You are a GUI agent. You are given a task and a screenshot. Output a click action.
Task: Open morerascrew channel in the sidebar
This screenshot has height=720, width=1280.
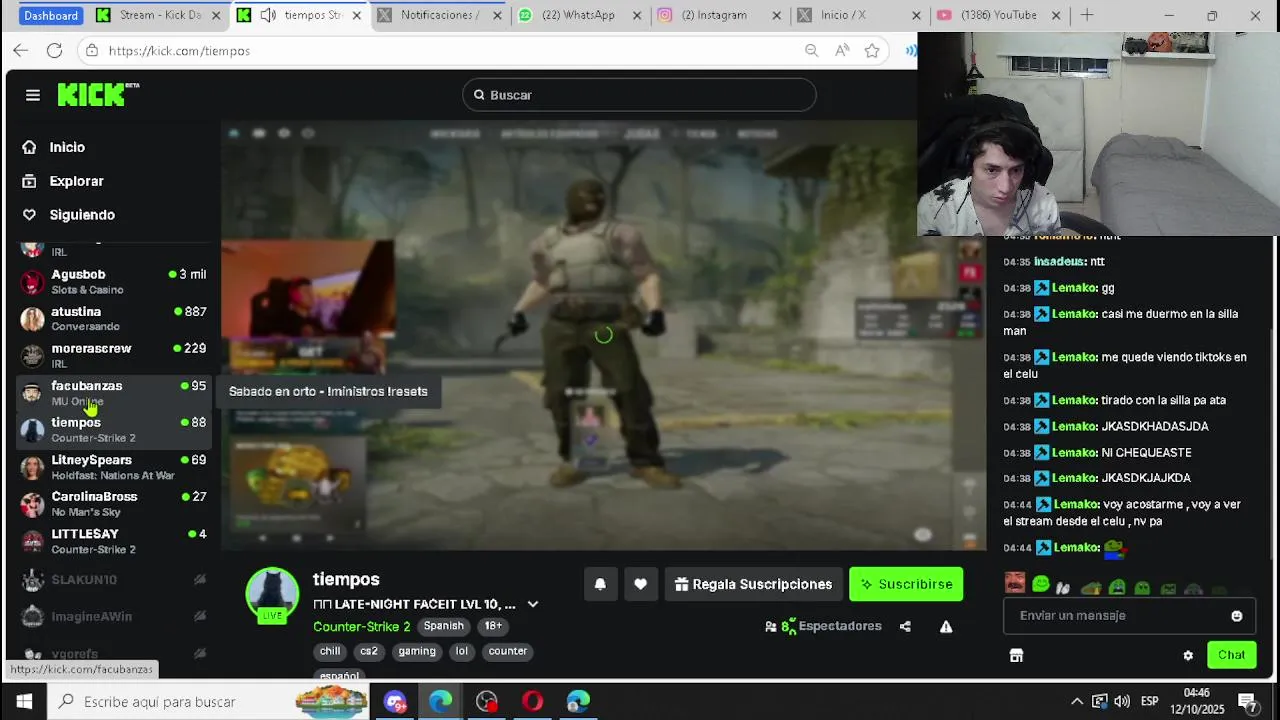coord(114,355)
